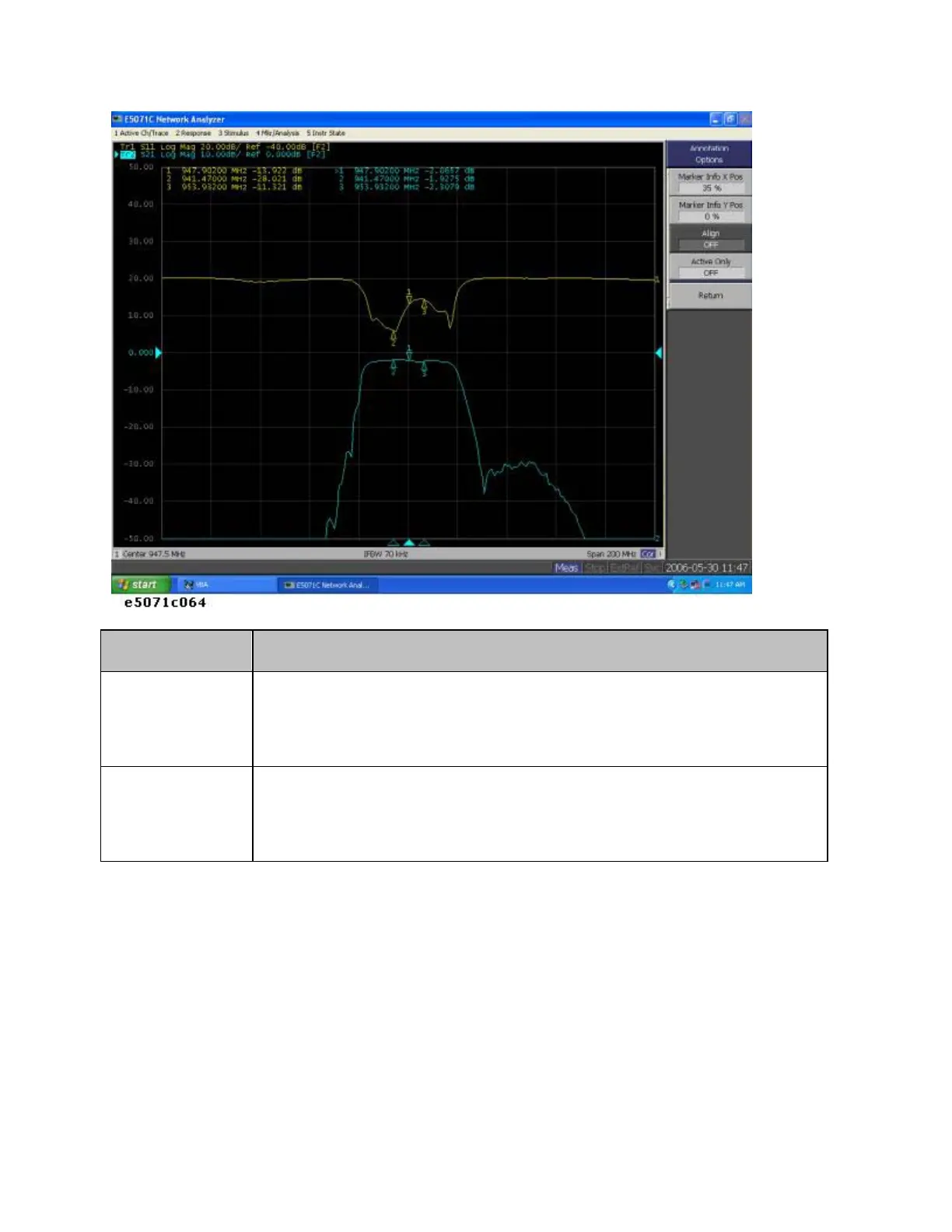Open the 4 Mkr/Analysis menu
The image size is (952, 1232).
[x=278, y=133]
